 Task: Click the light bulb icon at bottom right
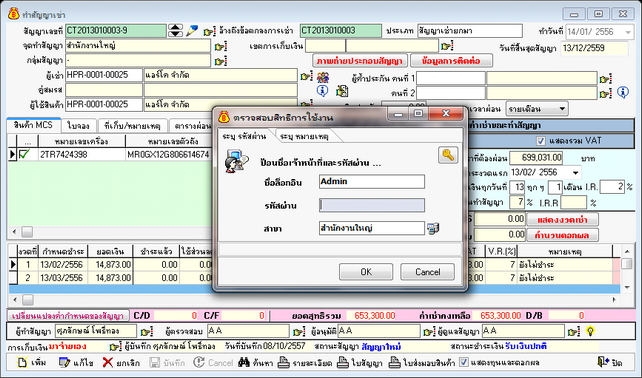click(590, 331)
